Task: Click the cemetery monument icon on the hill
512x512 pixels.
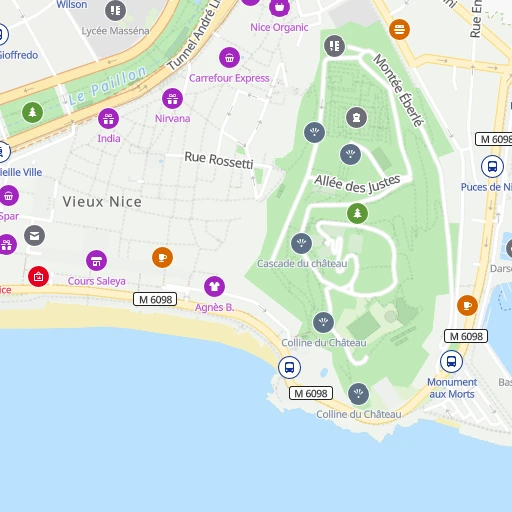Action: (x=357, y=117)
